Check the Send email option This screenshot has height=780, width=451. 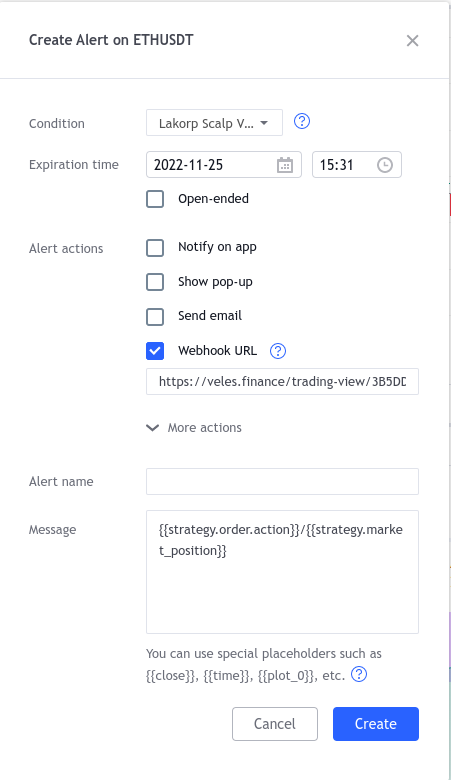[x=155, y=316]
